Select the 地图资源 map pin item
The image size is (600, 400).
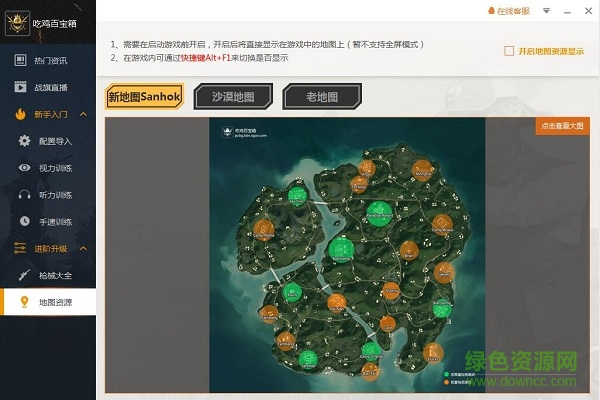pos(48,302)
